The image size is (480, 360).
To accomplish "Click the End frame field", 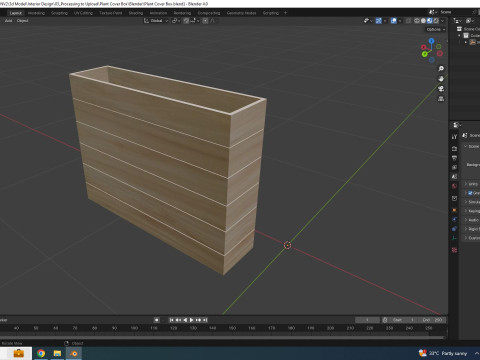I will (x=432, y=320).
